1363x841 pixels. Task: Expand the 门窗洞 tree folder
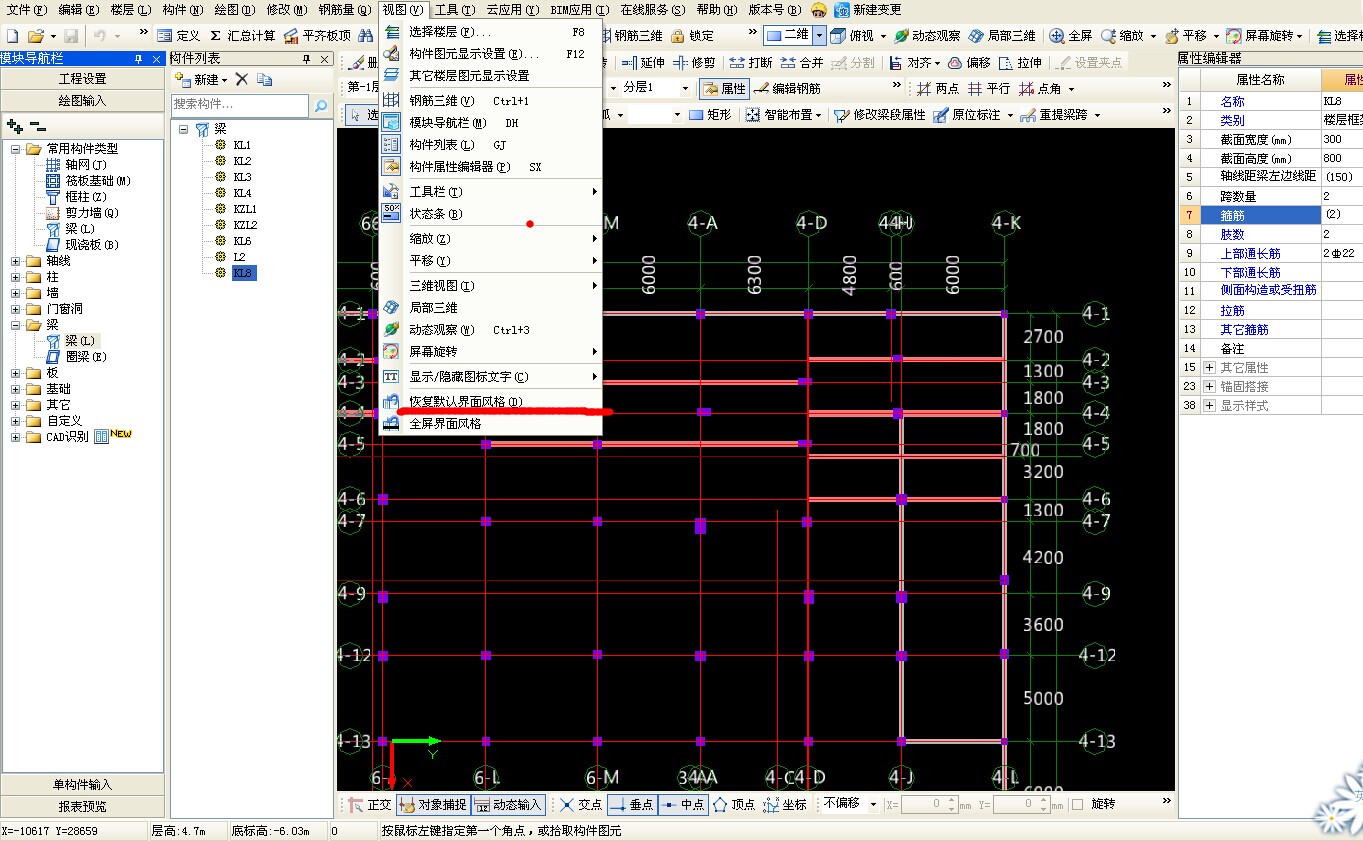16,309
